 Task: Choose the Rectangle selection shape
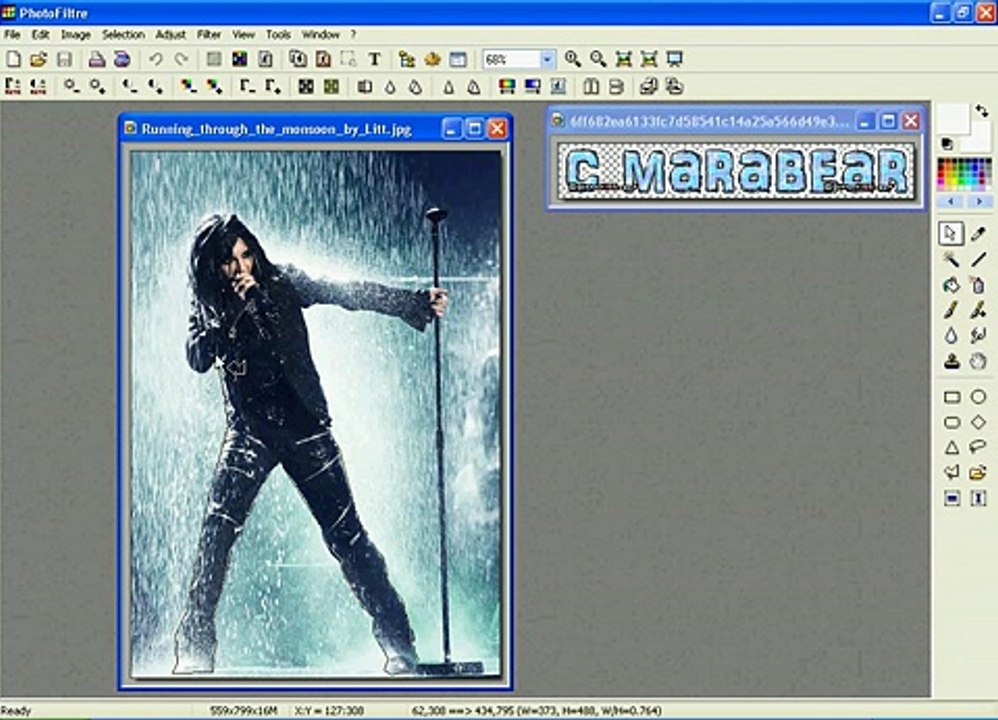pyautogui.click(x=952, y=397)
